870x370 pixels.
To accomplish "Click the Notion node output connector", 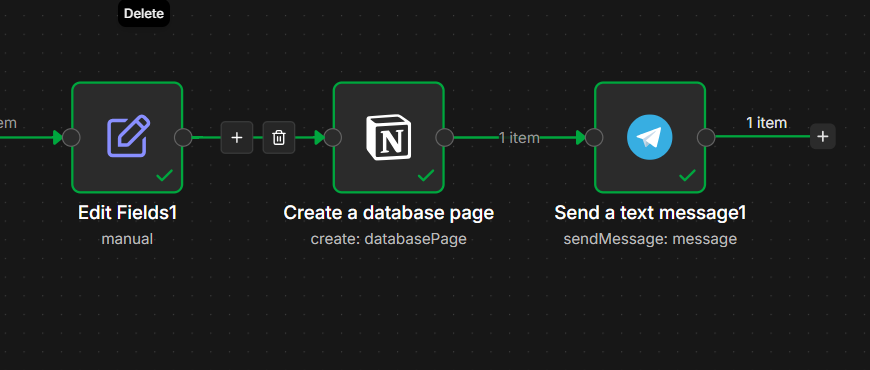I will click(444, 138).
